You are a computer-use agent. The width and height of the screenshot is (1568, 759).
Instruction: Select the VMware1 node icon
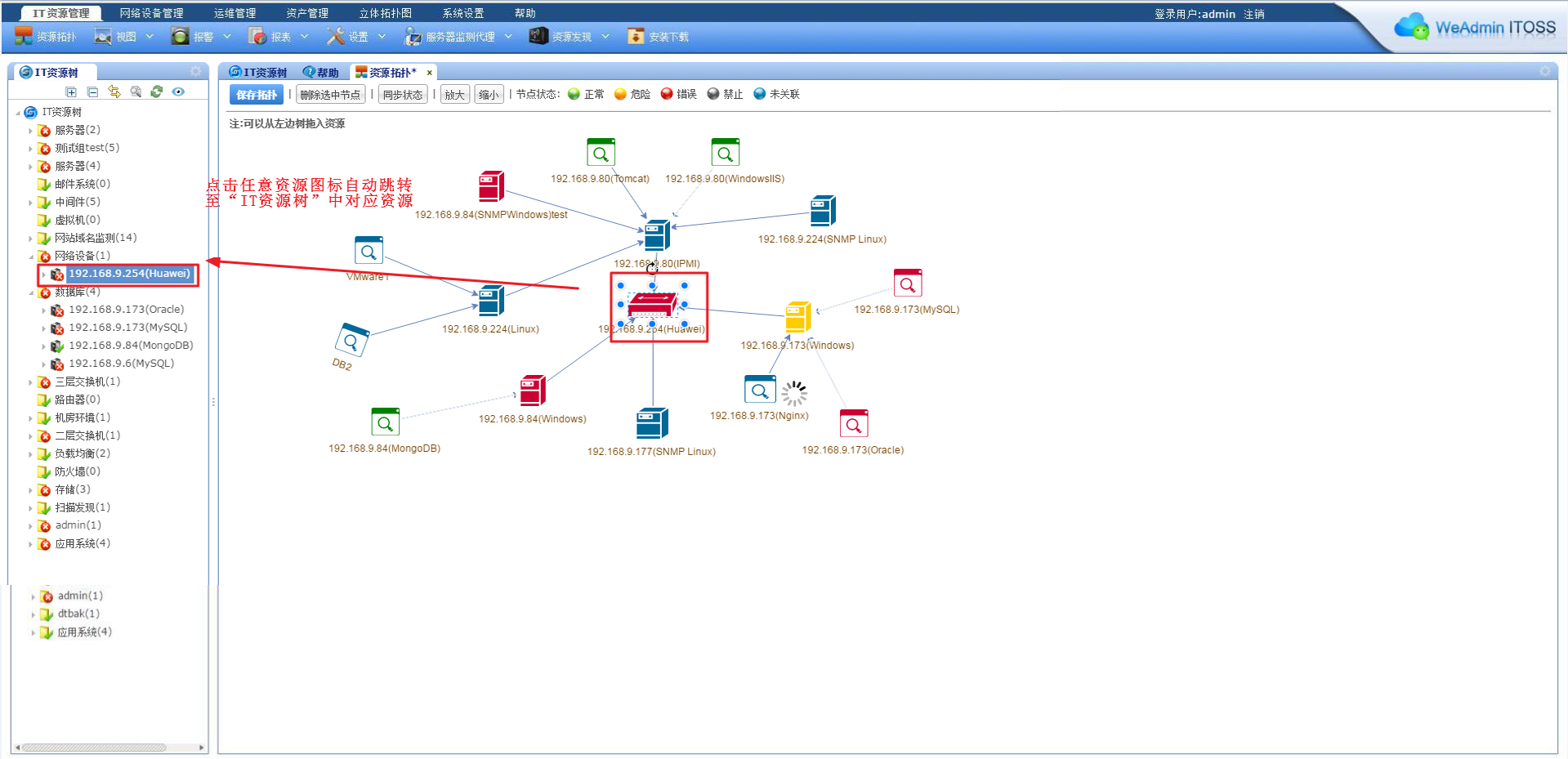click(369, 251)
